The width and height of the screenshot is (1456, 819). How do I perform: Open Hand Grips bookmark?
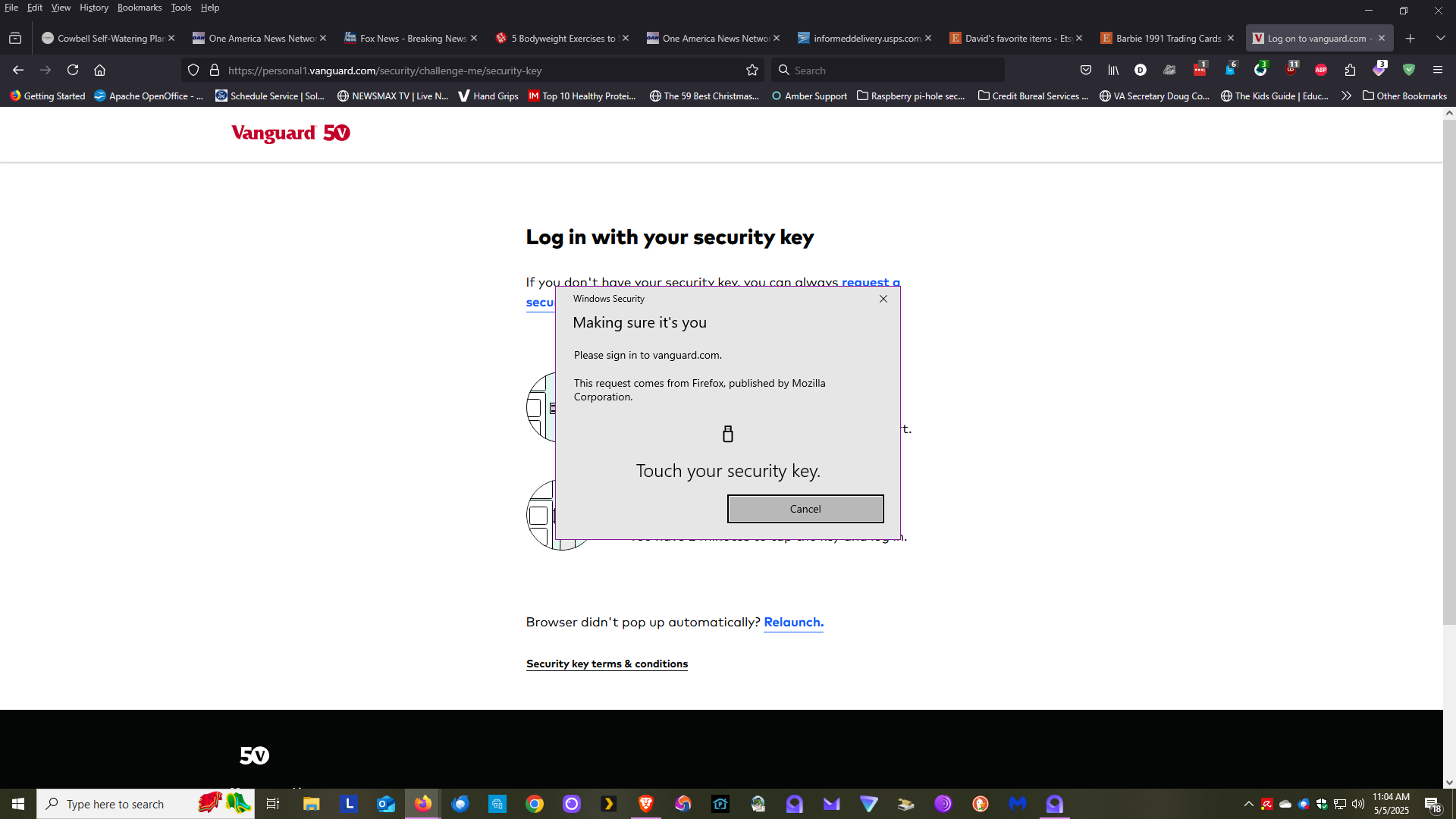[488, 96]
